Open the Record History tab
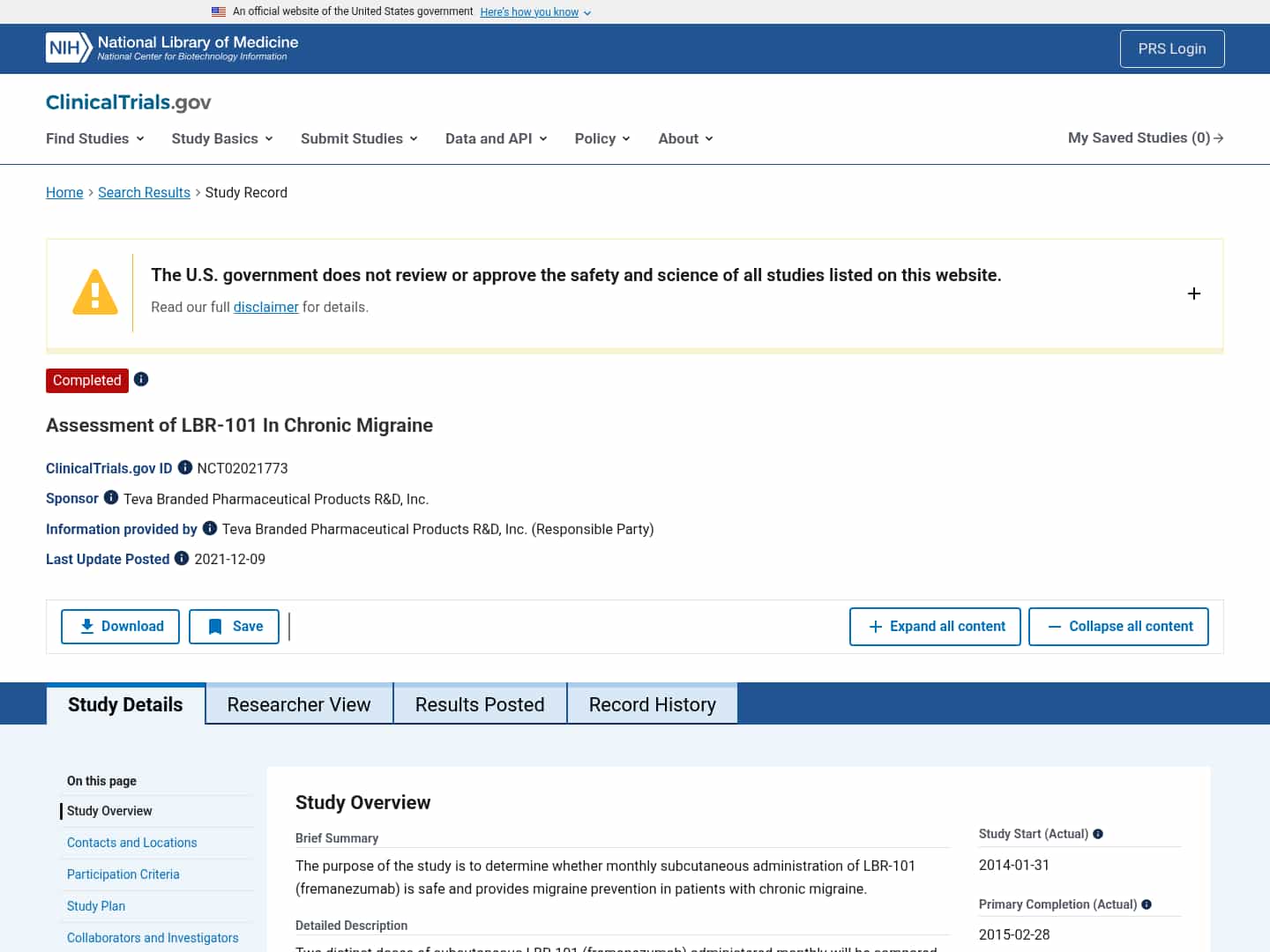This screenshot has width=1270, height=952. coord(652,704)
